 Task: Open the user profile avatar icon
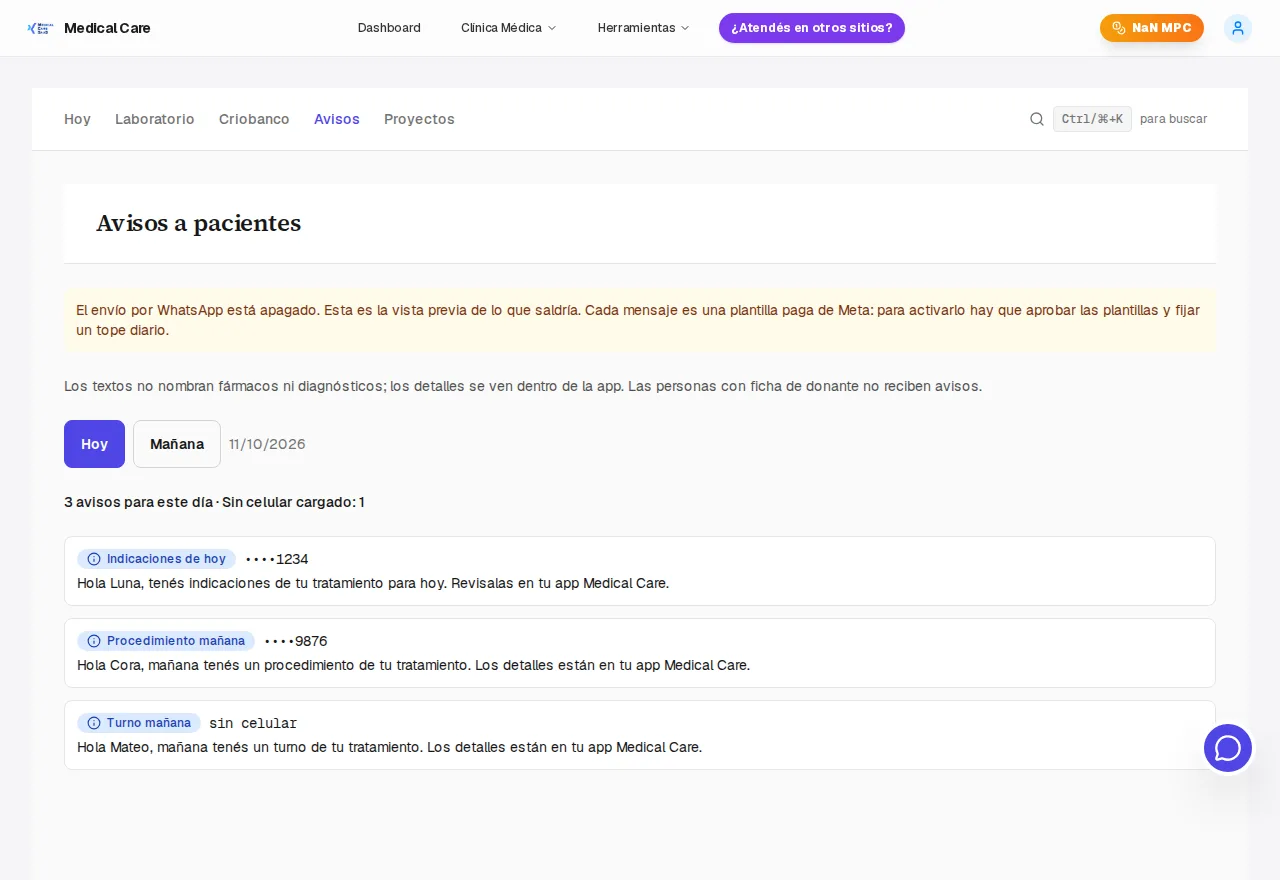[x=1238, y=28]
